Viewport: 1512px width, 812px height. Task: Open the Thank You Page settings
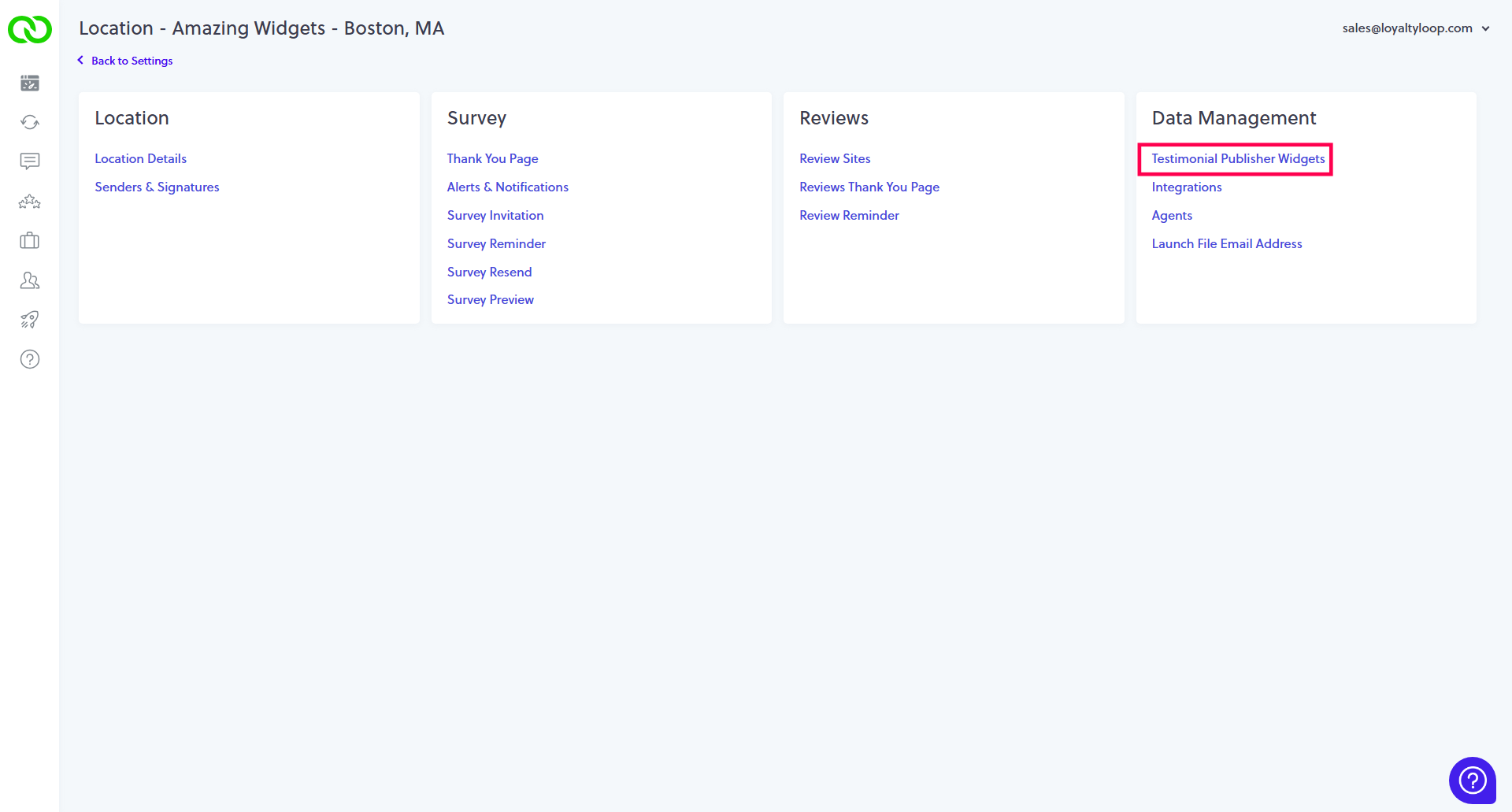[493, 159]
